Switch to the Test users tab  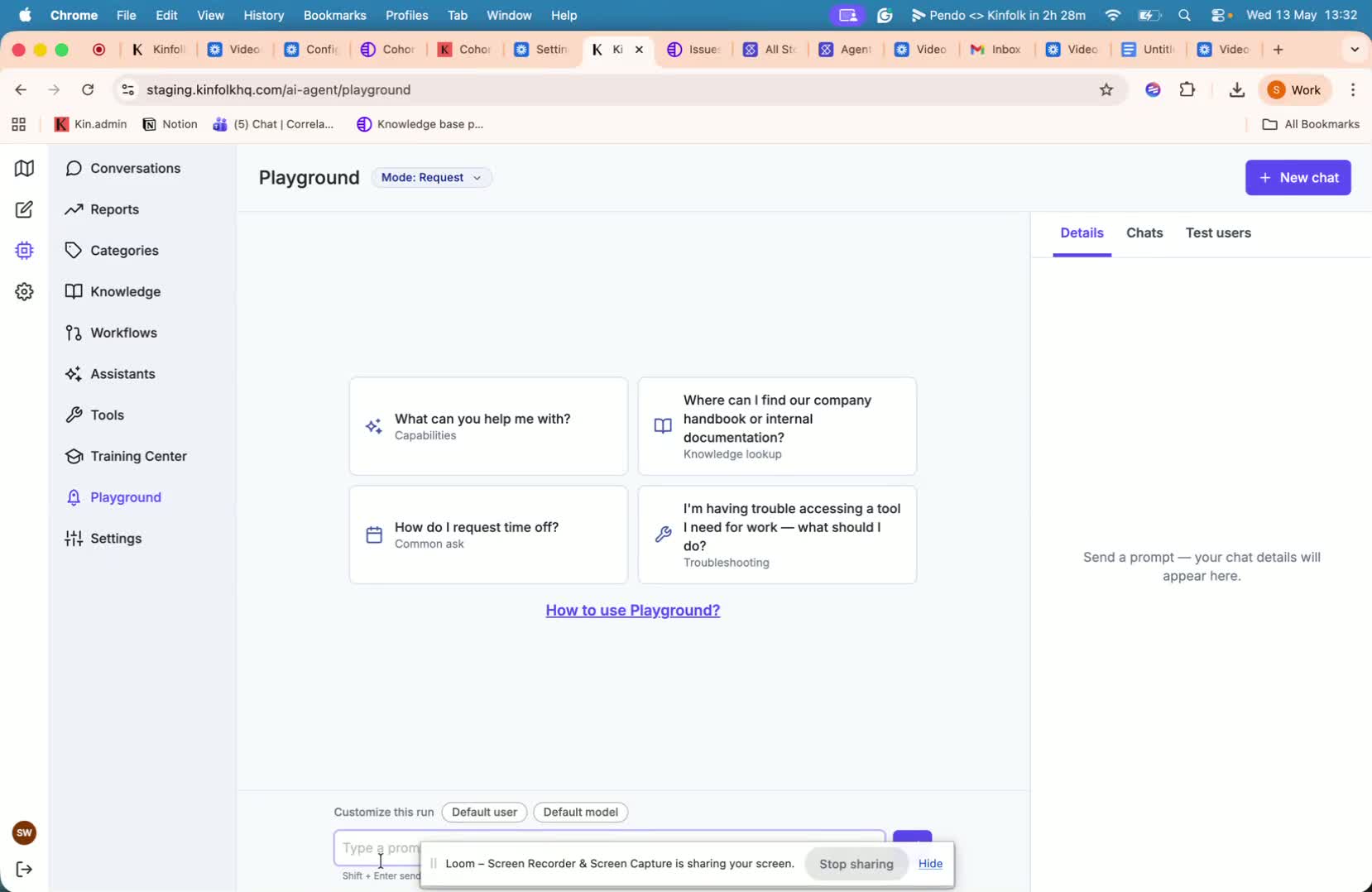coord(1218,233)
